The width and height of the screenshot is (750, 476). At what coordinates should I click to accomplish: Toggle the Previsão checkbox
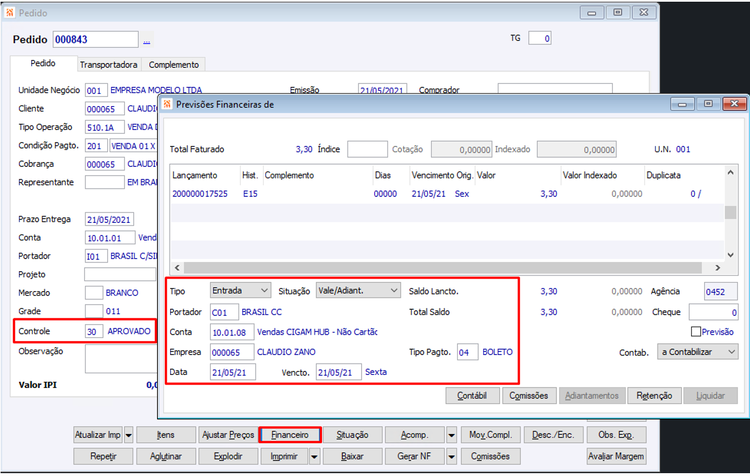point(696,331)
